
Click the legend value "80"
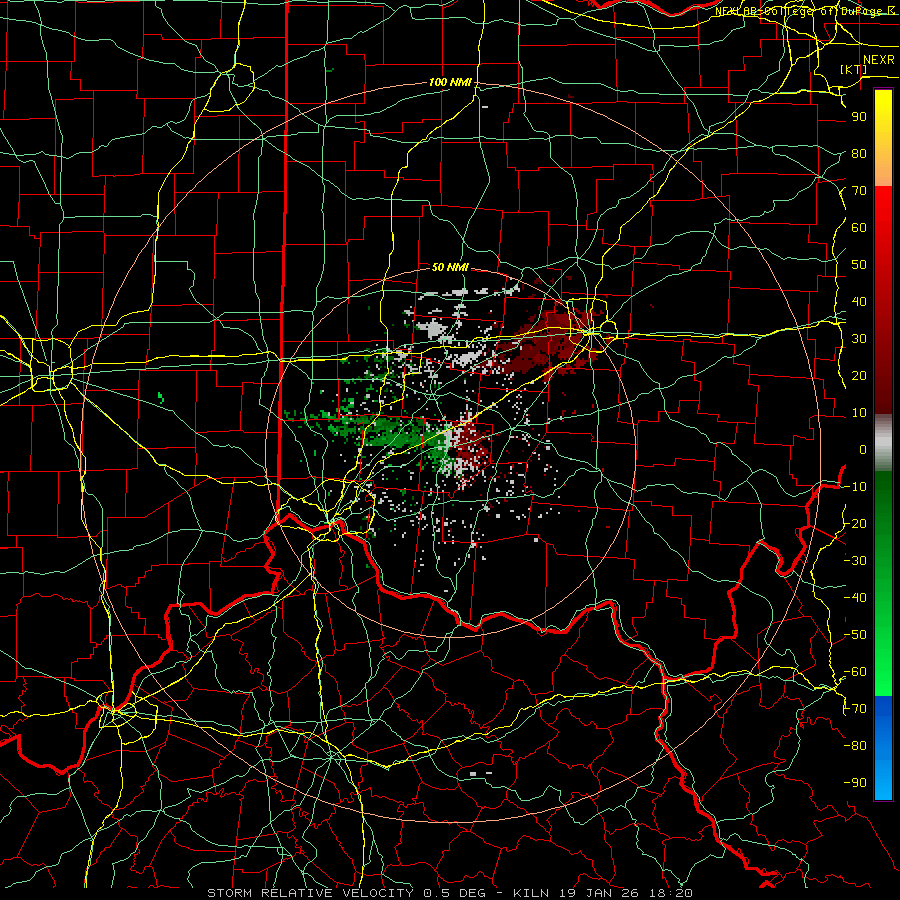(x=859, y=154)
